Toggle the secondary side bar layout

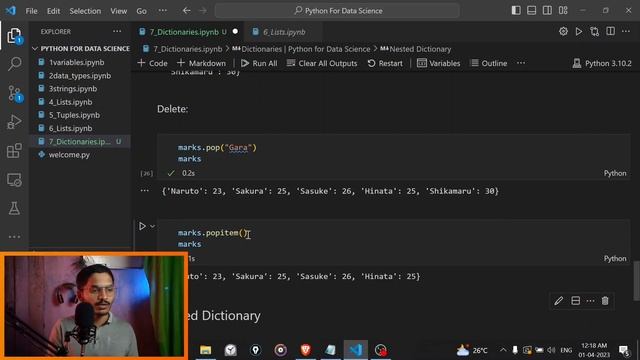coord(547,11)
